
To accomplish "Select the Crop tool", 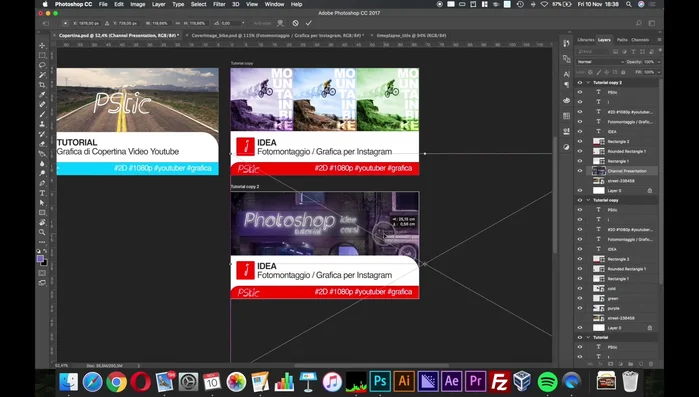I will tap(42, 85).
